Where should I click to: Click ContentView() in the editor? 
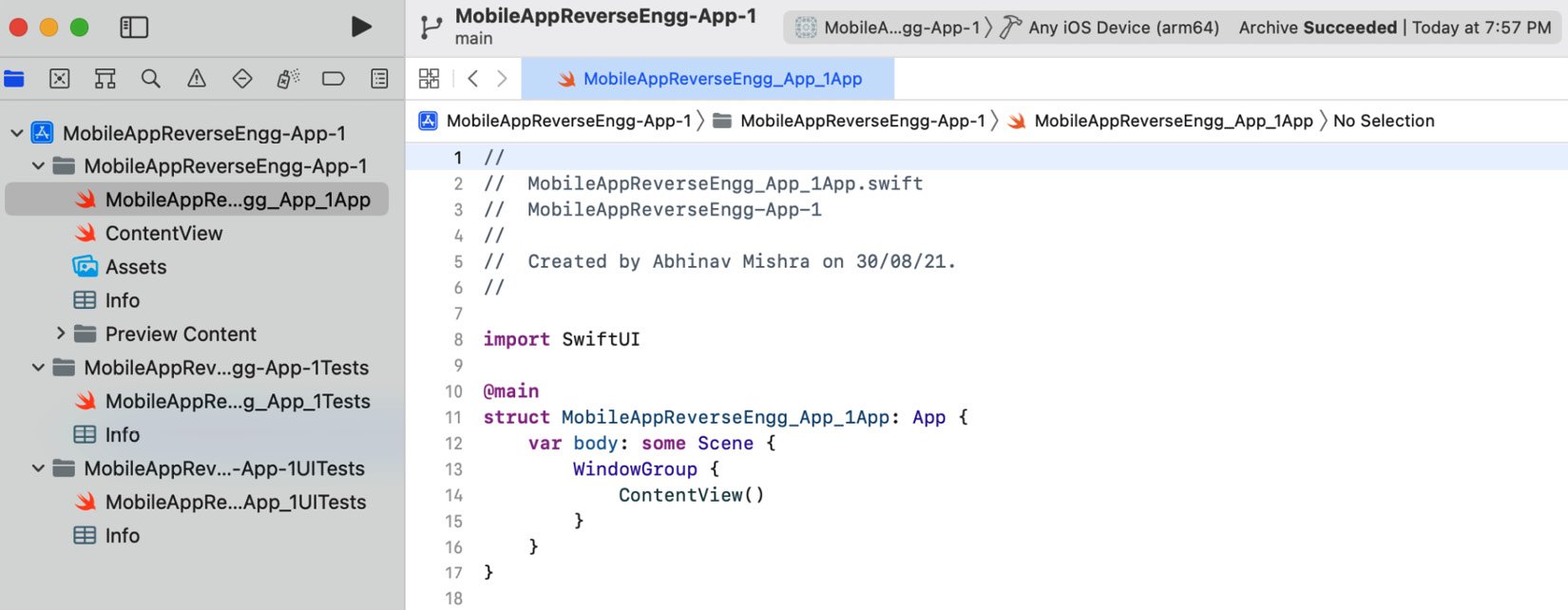pos(691,495)
